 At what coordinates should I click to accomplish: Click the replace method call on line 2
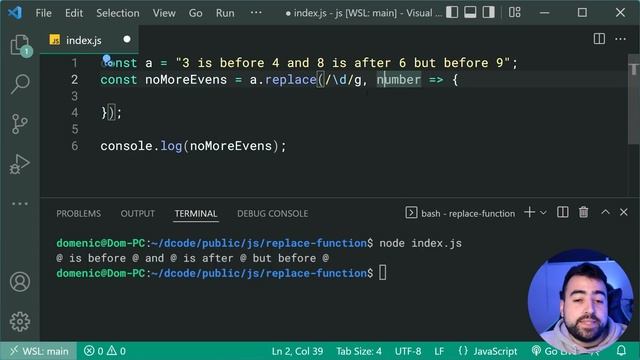click(291, 80)
